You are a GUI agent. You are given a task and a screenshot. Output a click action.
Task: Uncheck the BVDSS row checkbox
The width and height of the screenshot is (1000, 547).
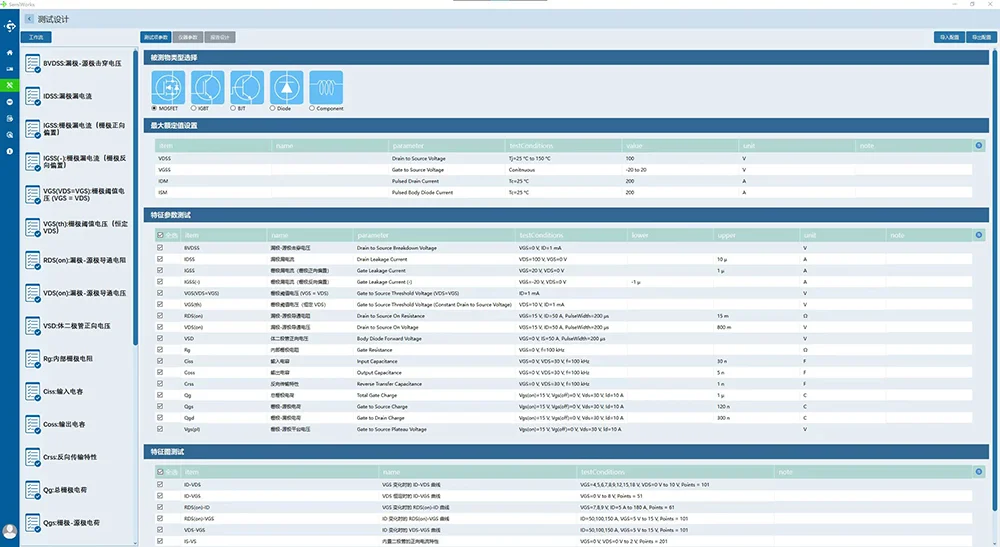[x=160, y=247]
